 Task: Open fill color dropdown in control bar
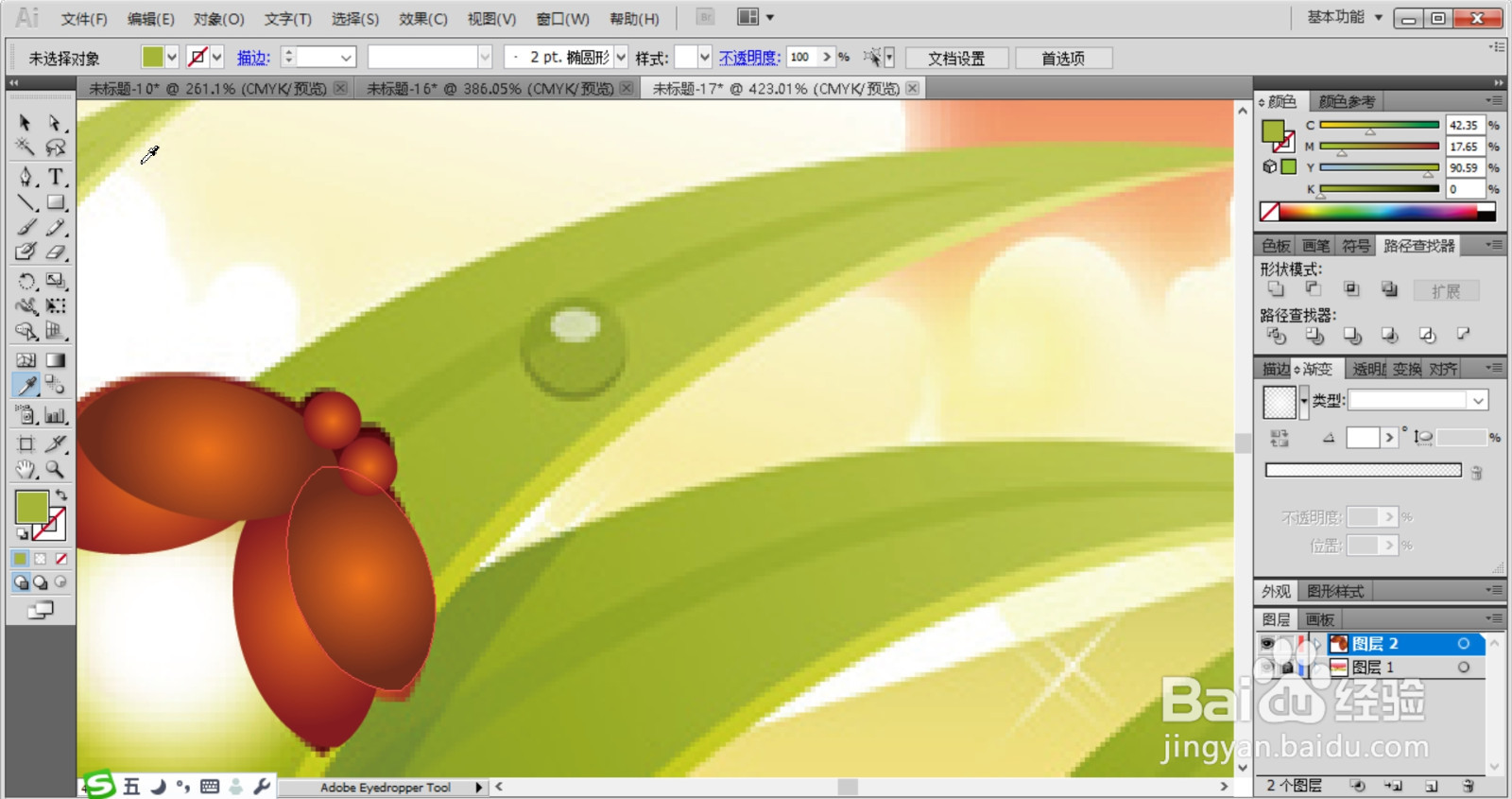click(x=172, y=58)
